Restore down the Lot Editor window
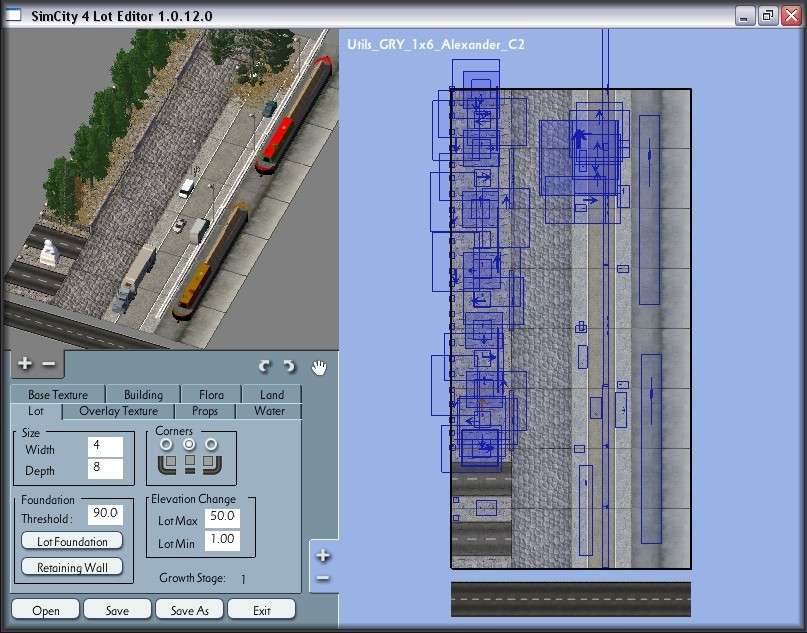The height and width of the screenshot is (633, 807). [x=767, y=16]
